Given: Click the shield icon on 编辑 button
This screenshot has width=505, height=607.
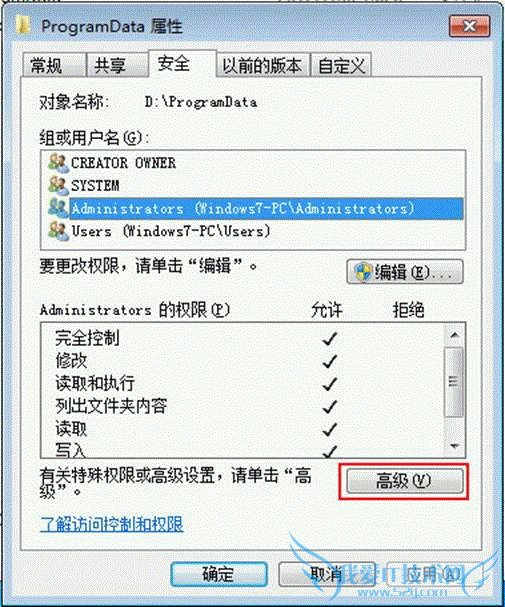Looking at the screenshot, I should (x=364, y=272).
